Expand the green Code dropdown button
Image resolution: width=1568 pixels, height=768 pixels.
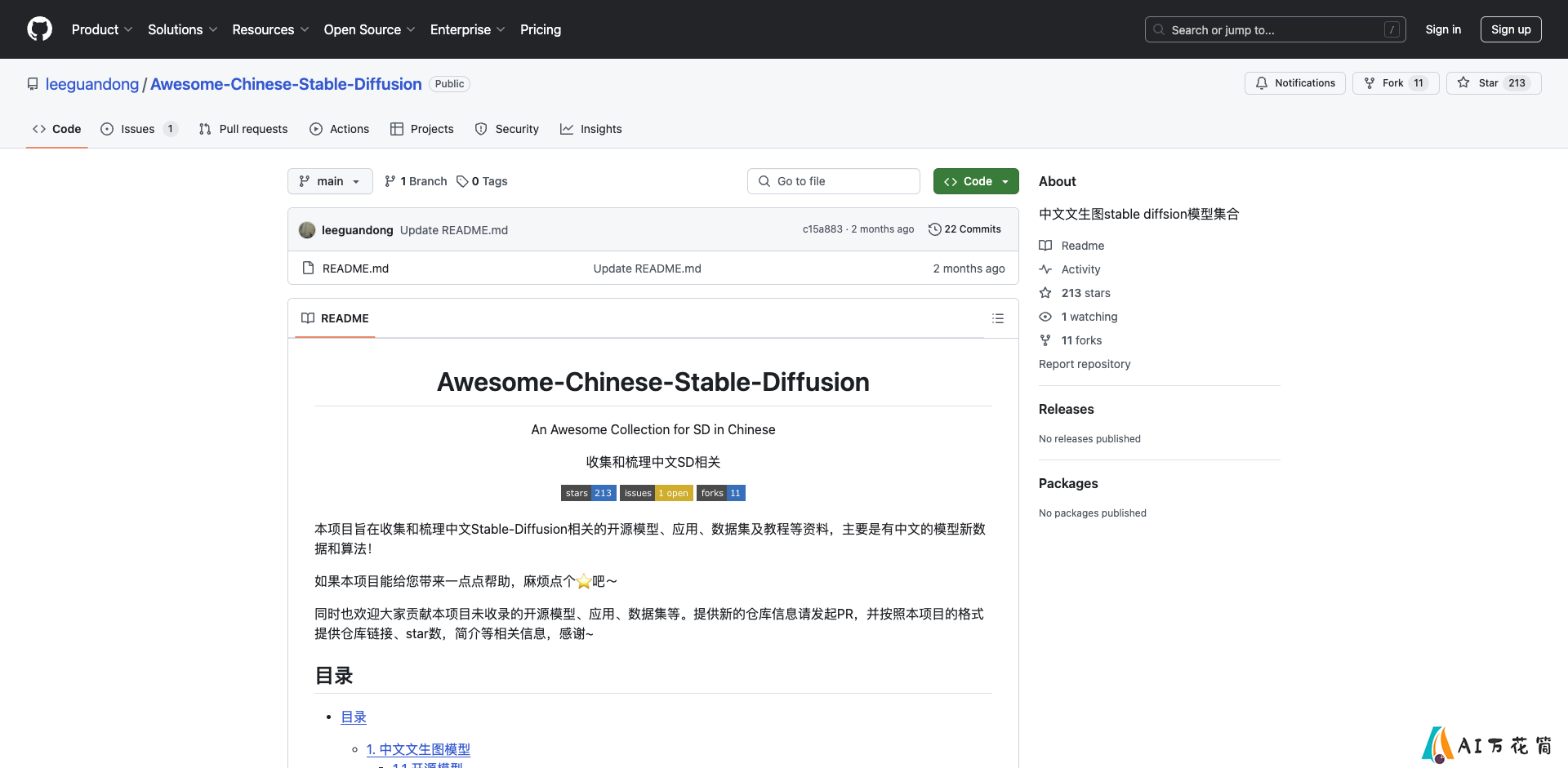pyautogui.click(x=976, y=181)
